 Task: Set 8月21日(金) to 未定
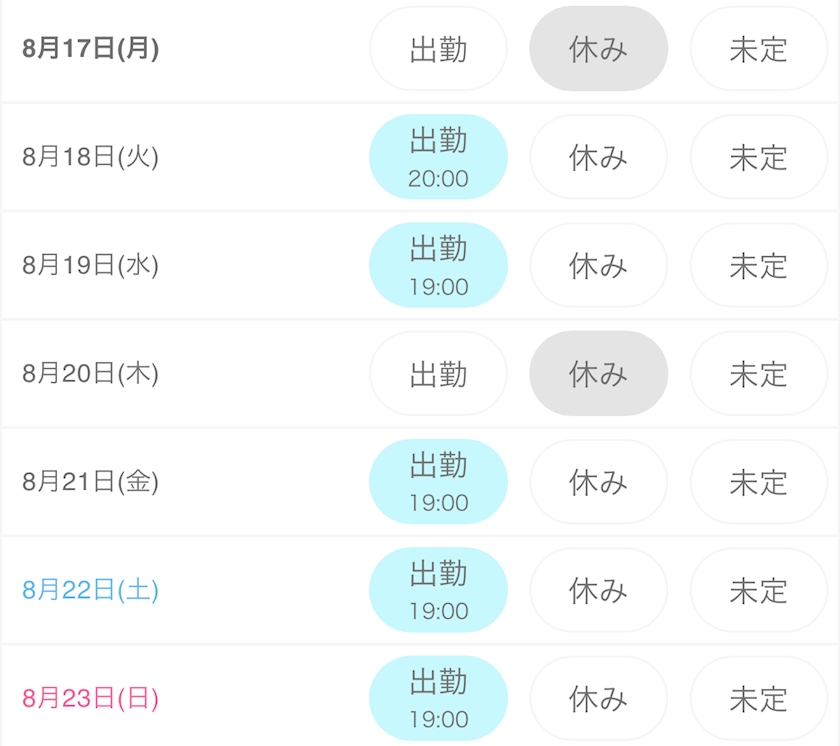759,481
